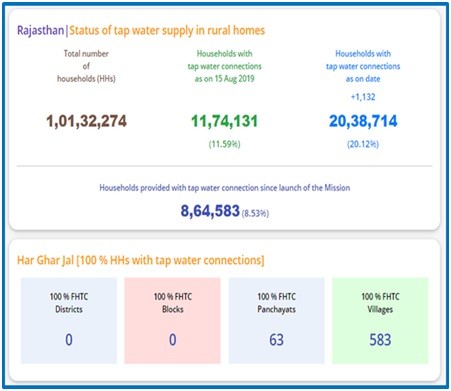Click the 20,38,714 connections as on date
The height and width of the screenshot is (391, 451).
click(363, 121)
